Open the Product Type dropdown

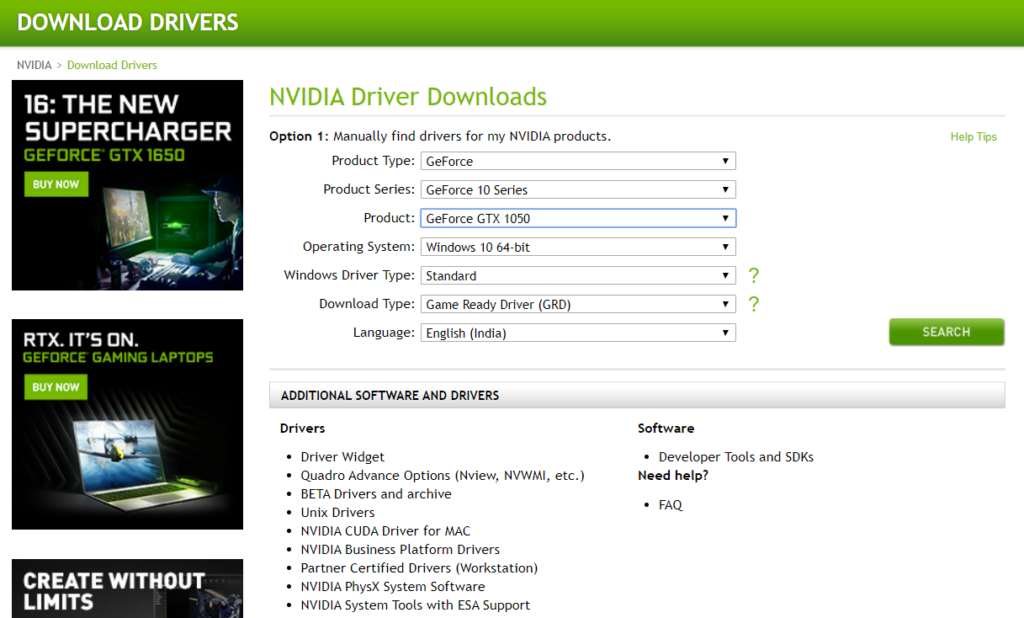pyautogui.click(x=578, y=161)
